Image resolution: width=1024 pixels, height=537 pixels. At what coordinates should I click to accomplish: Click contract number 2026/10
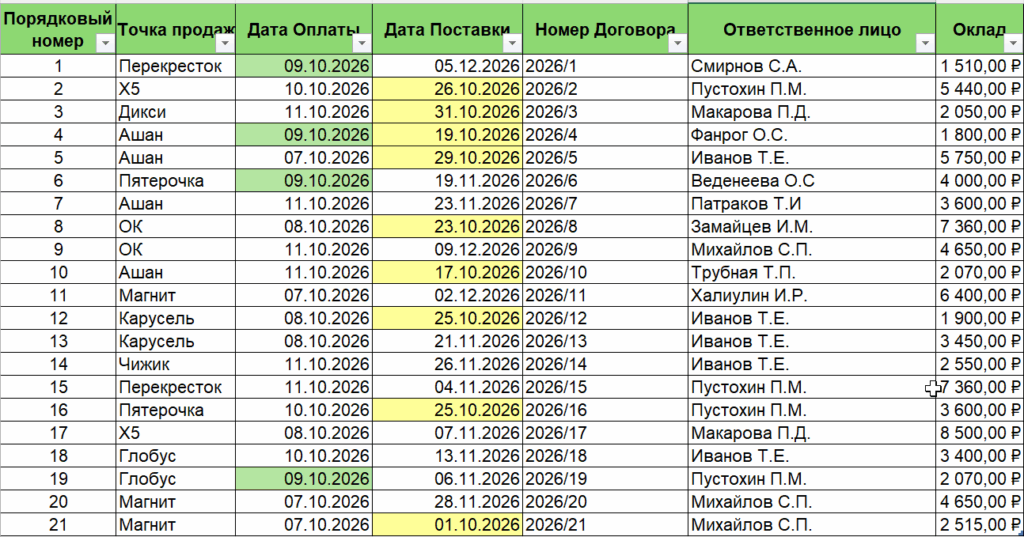(605, 272)
